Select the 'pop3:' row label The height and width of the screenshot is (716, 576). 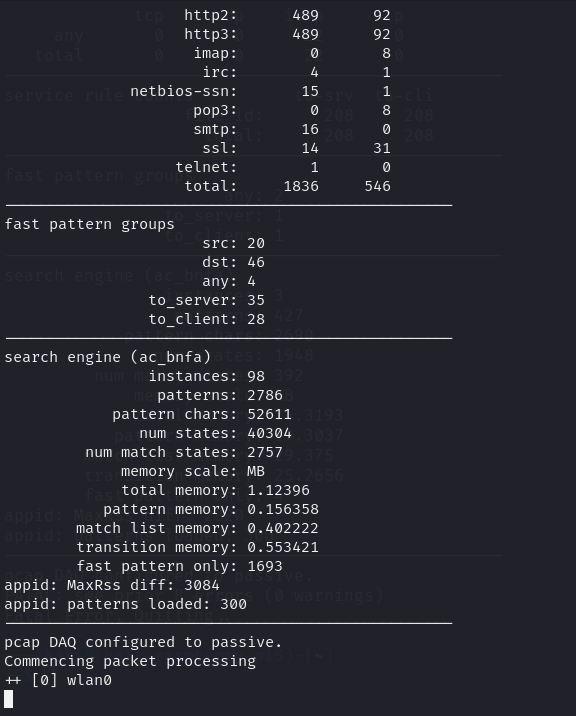click(x=215, y=111)
